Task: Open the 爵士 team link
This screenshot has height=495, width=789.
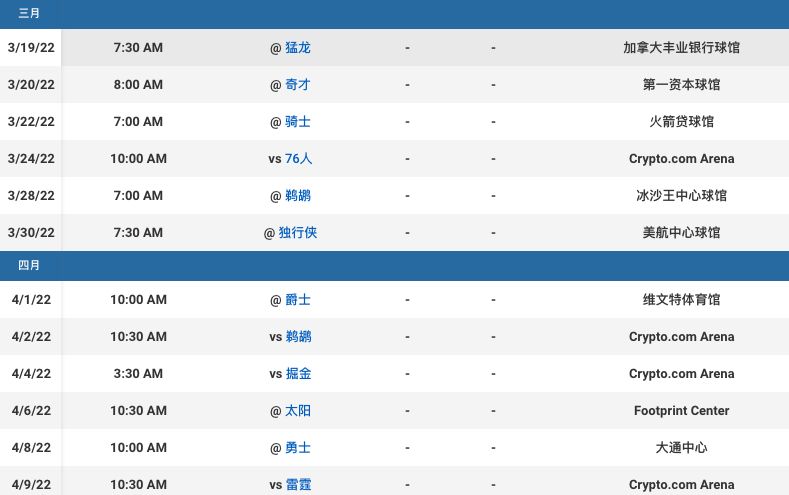Action: point(298,299)
